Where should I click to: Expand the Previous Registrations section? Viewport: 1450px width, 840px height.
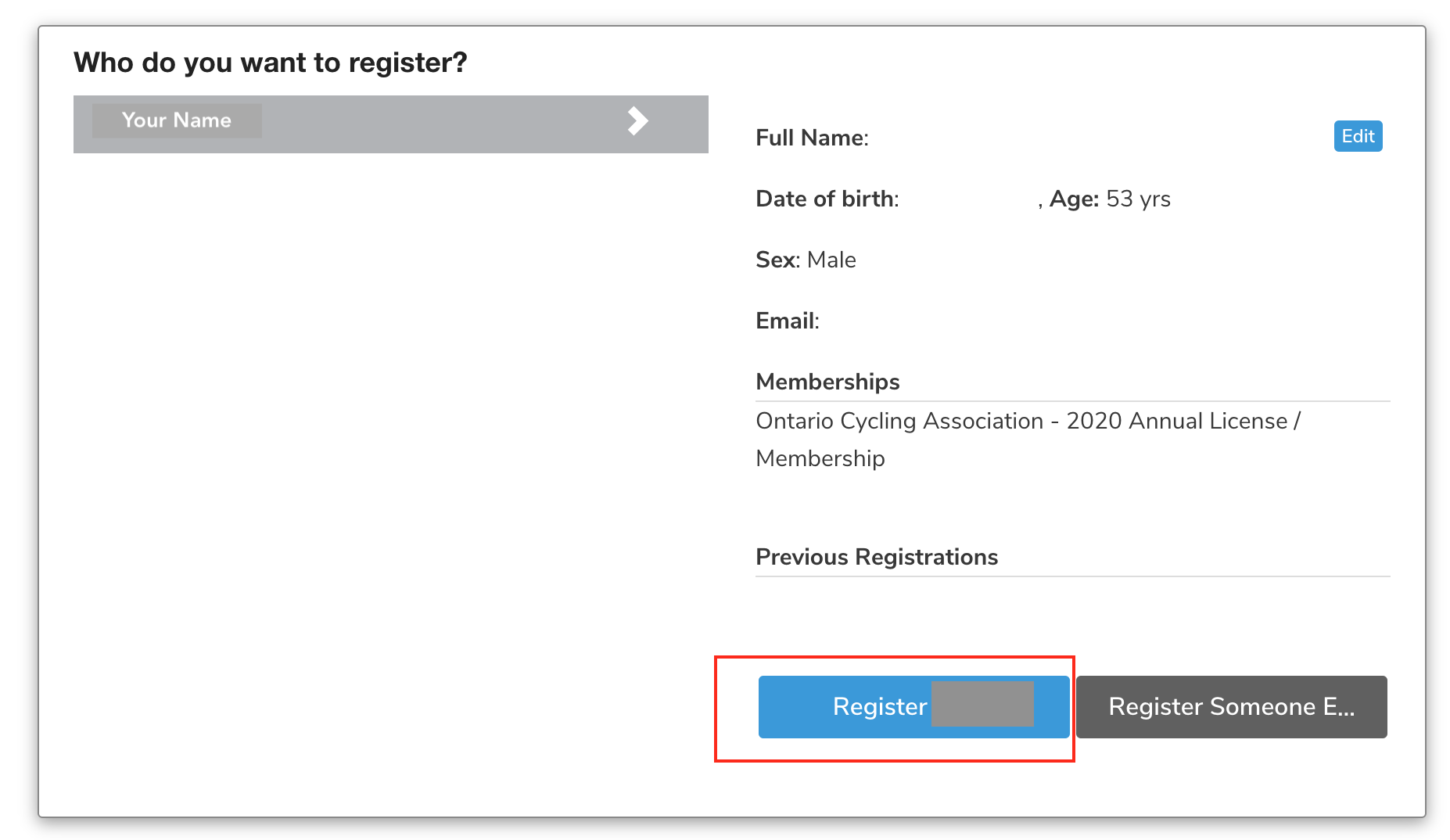pyautogui.click(x=876, y=557)
